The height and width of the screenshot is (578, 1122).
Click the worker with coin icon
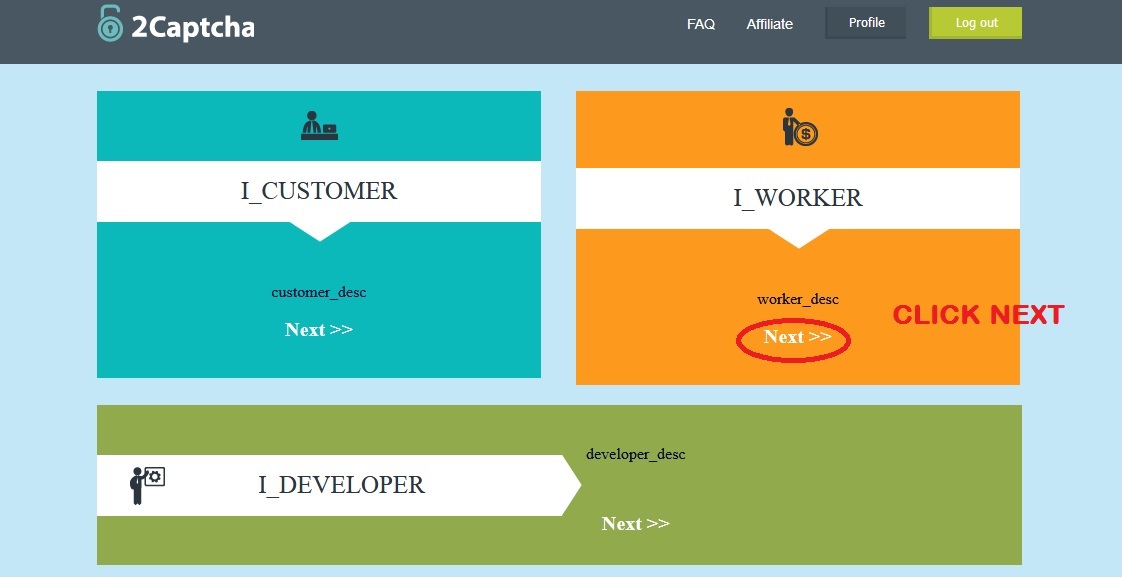(x=799, y=128)
